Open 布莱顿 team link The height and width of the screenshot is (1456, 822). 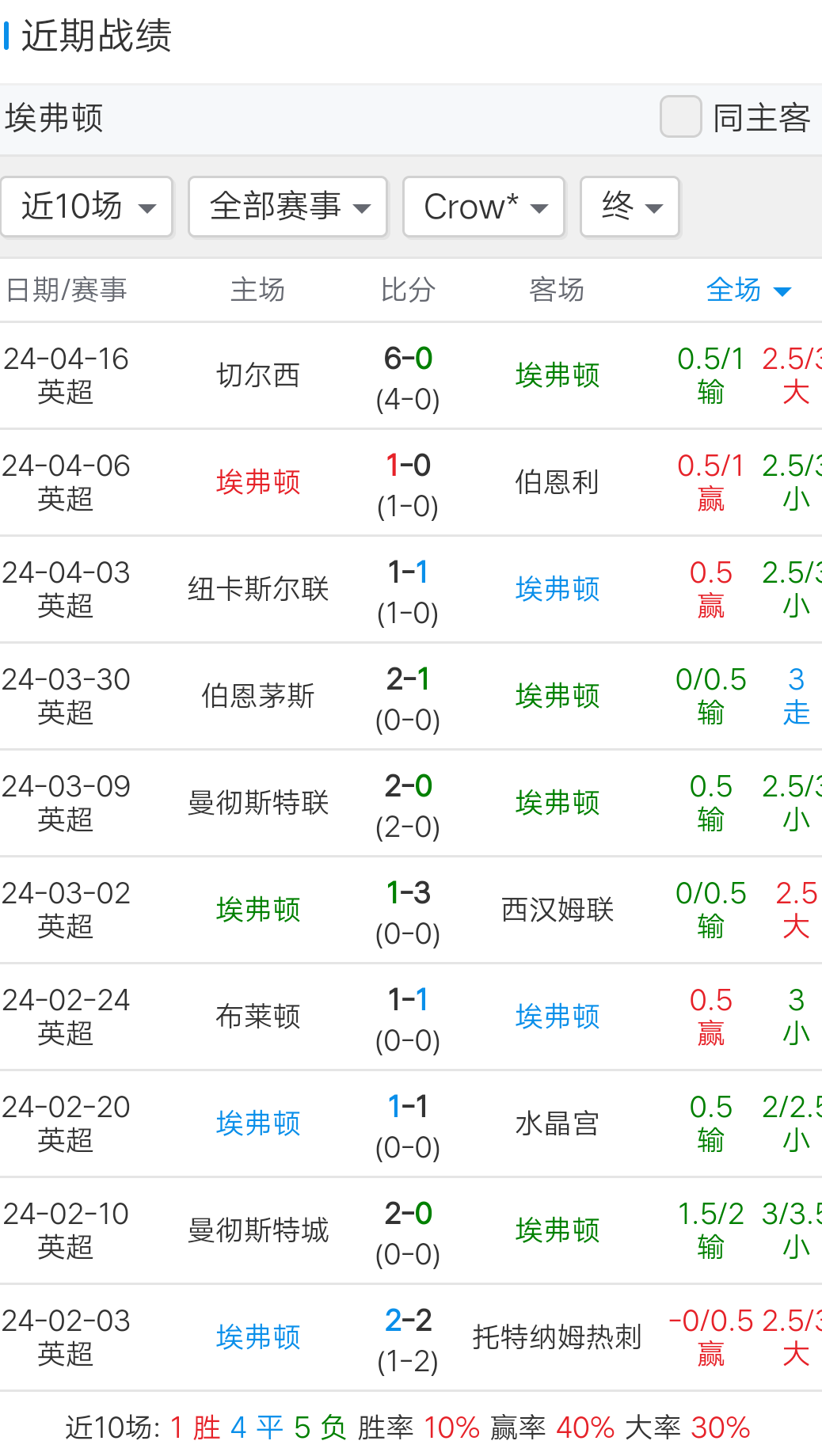tap(258, 1017)
